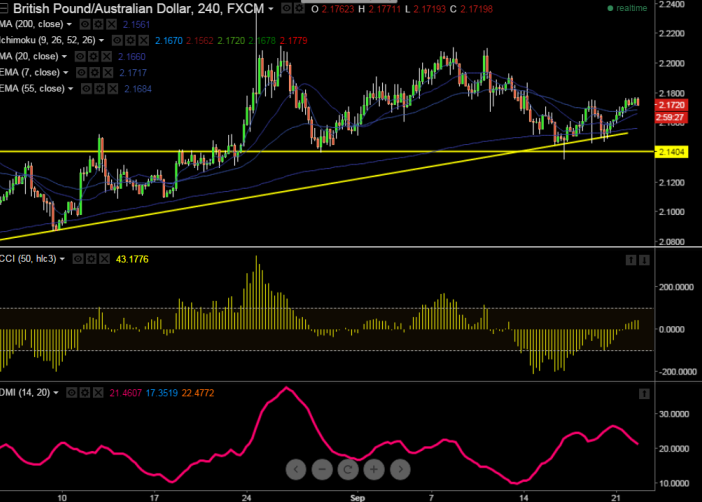Hide the Ichimoku indicator with eye icon
Image resolution: width=702 pixels, height=502 pixels.
(117, 40)
